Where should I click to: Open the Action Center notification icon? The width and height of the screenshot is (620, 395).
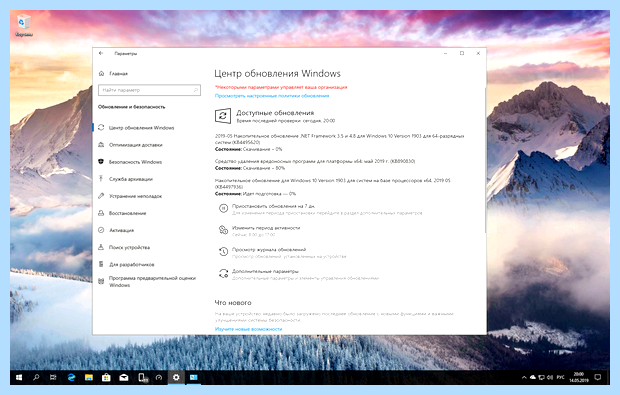coord(598,377)
